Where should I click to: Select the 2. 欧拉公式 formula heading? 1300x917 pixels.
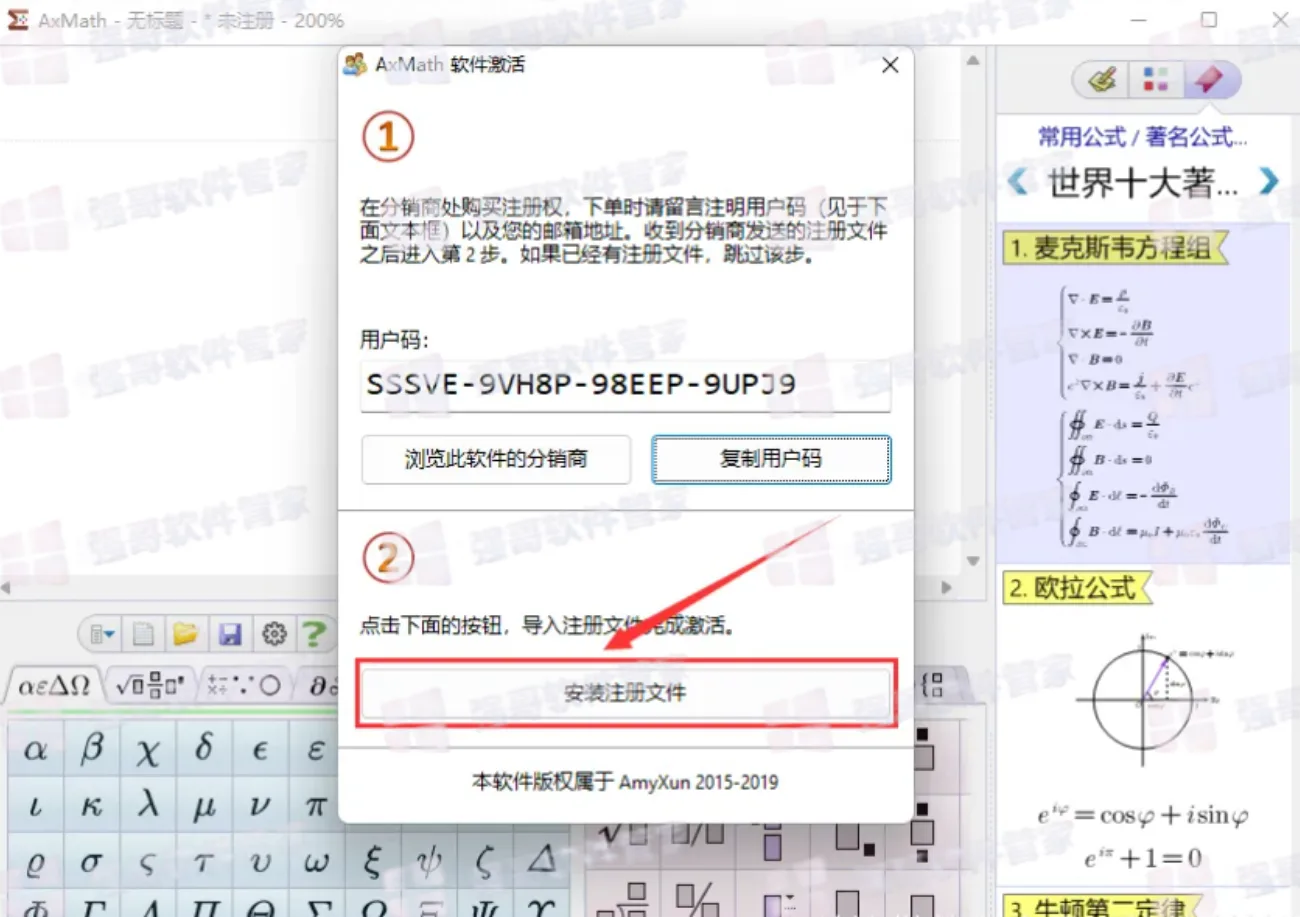pos(1078,588)
